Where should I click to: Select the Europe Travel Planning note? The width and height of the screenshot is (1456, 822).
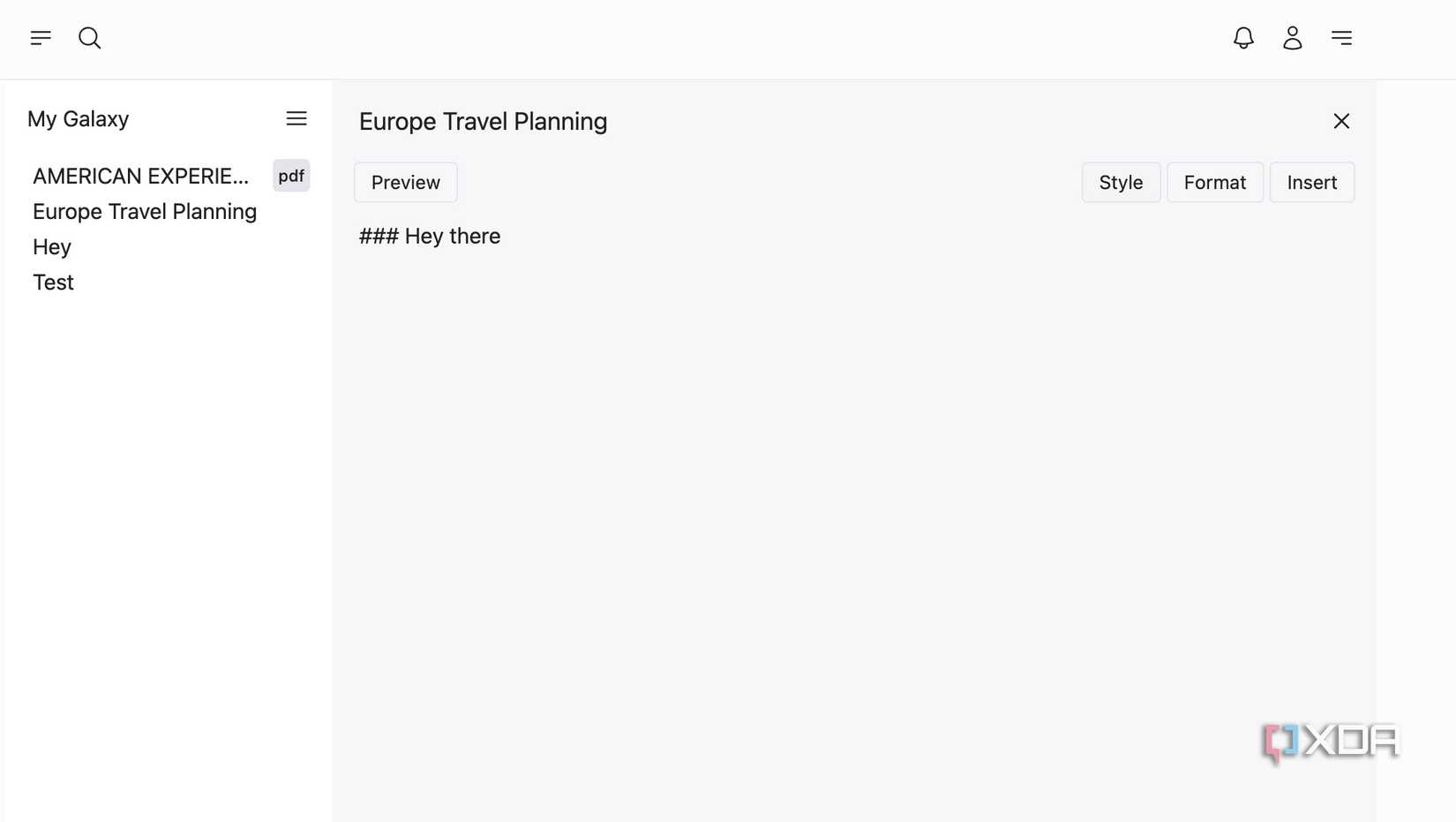click(144, 211)
